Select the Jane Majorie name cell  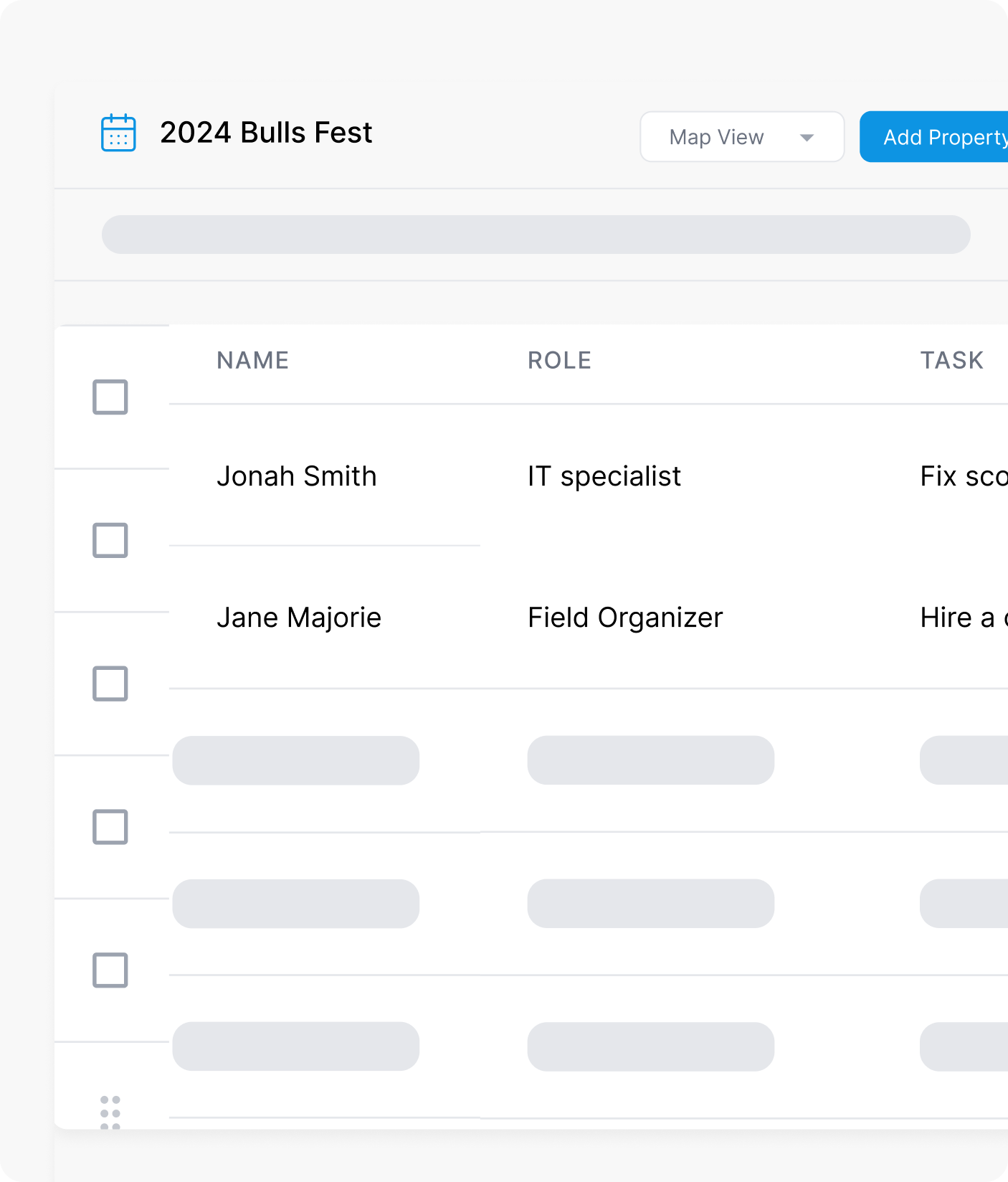click(x=299, y=618)
